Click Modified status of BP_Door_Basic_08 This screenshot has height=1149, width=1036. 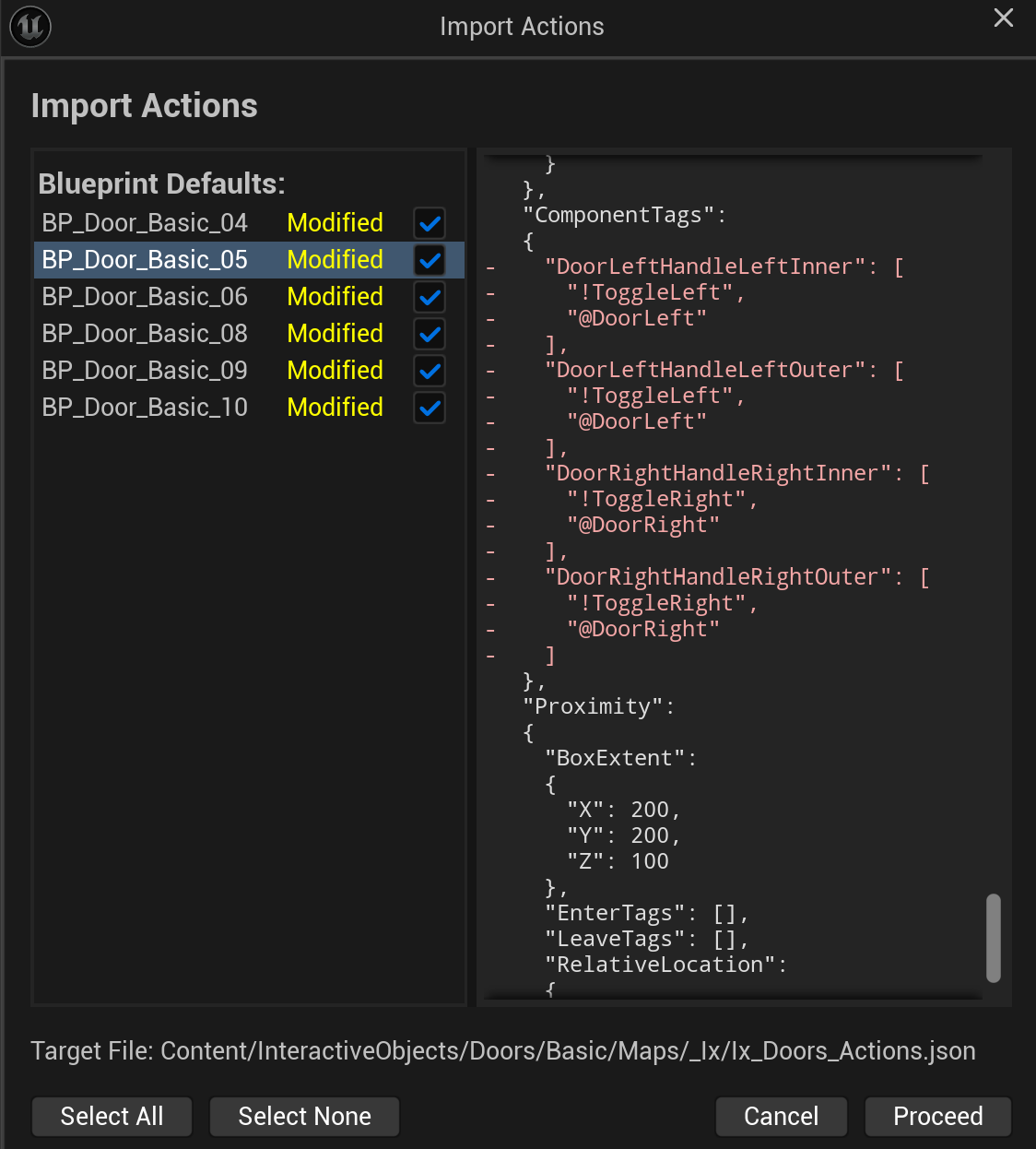coord(335,334)
